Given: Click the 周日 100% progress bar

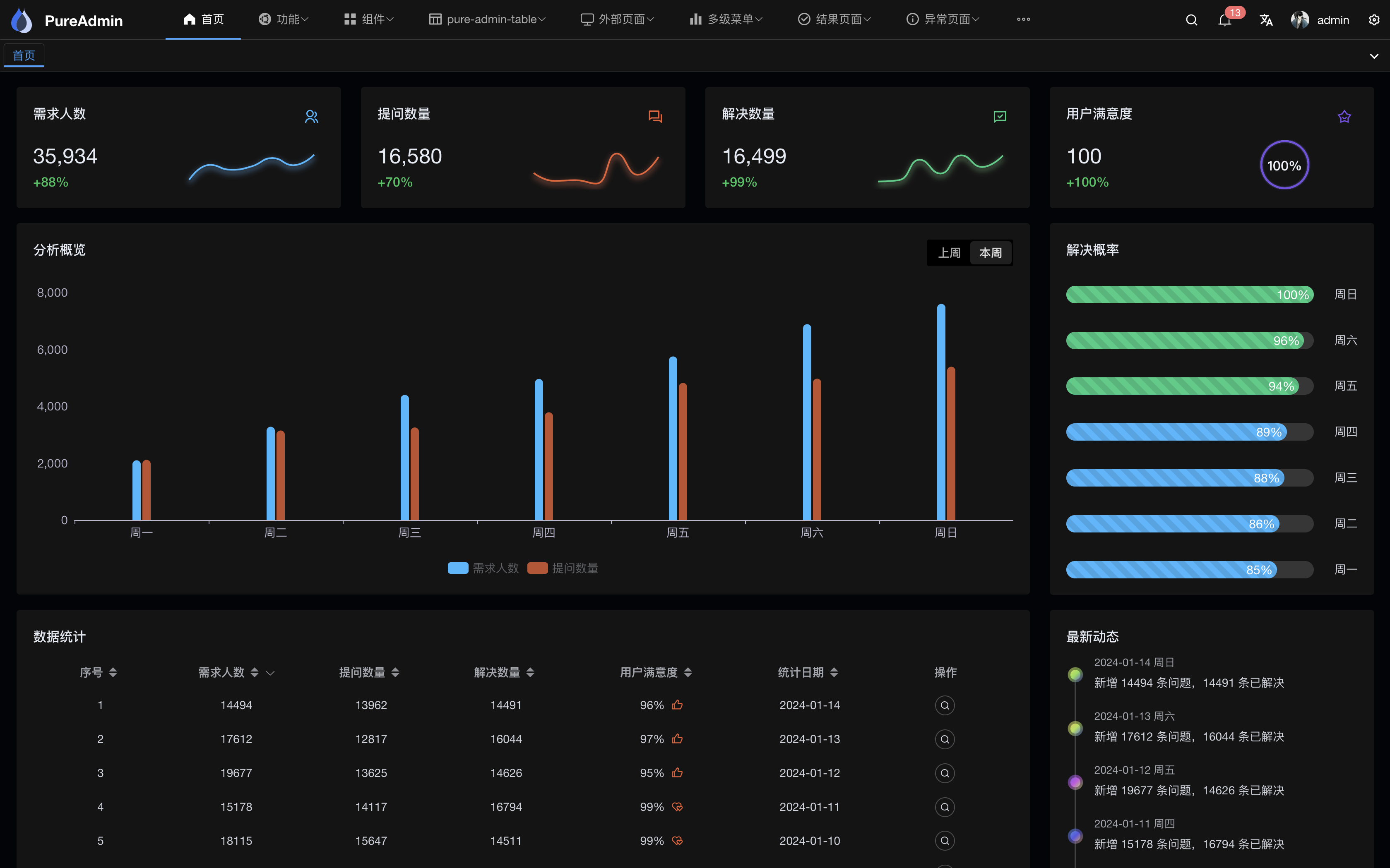Looking at the screenshot, I should click(1190, 295).
